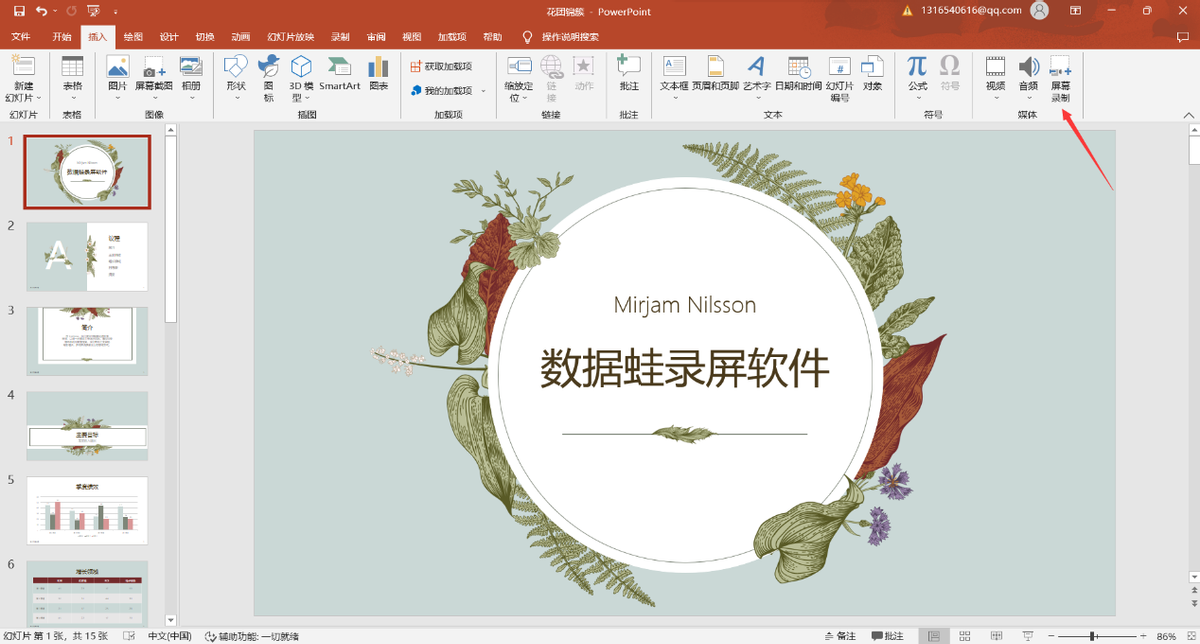
Task: Insert 图标 icons
Action: [x=268, y=79]
